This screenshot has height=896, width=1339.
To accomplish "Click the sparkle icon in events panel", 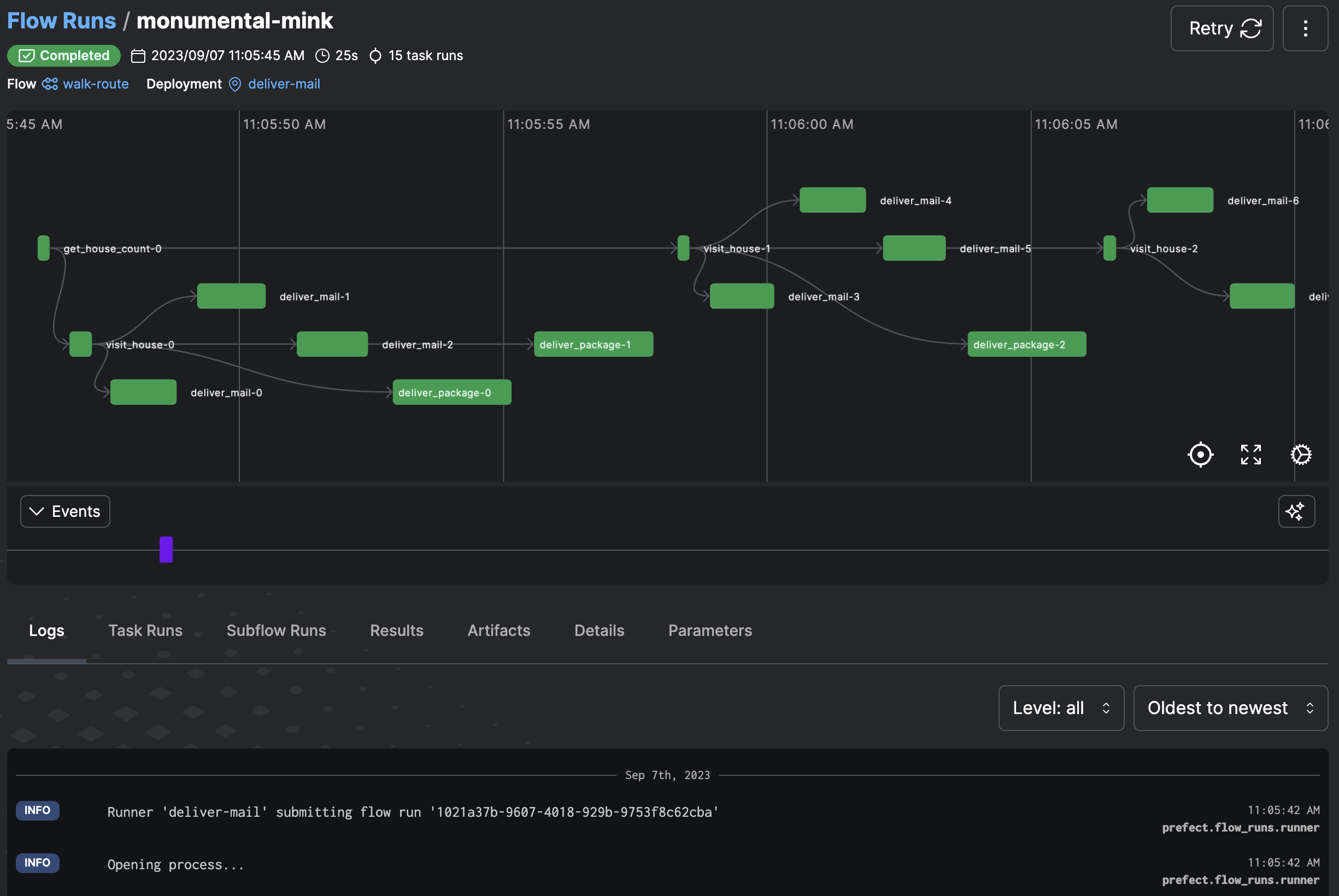I will pos(1296,511).
